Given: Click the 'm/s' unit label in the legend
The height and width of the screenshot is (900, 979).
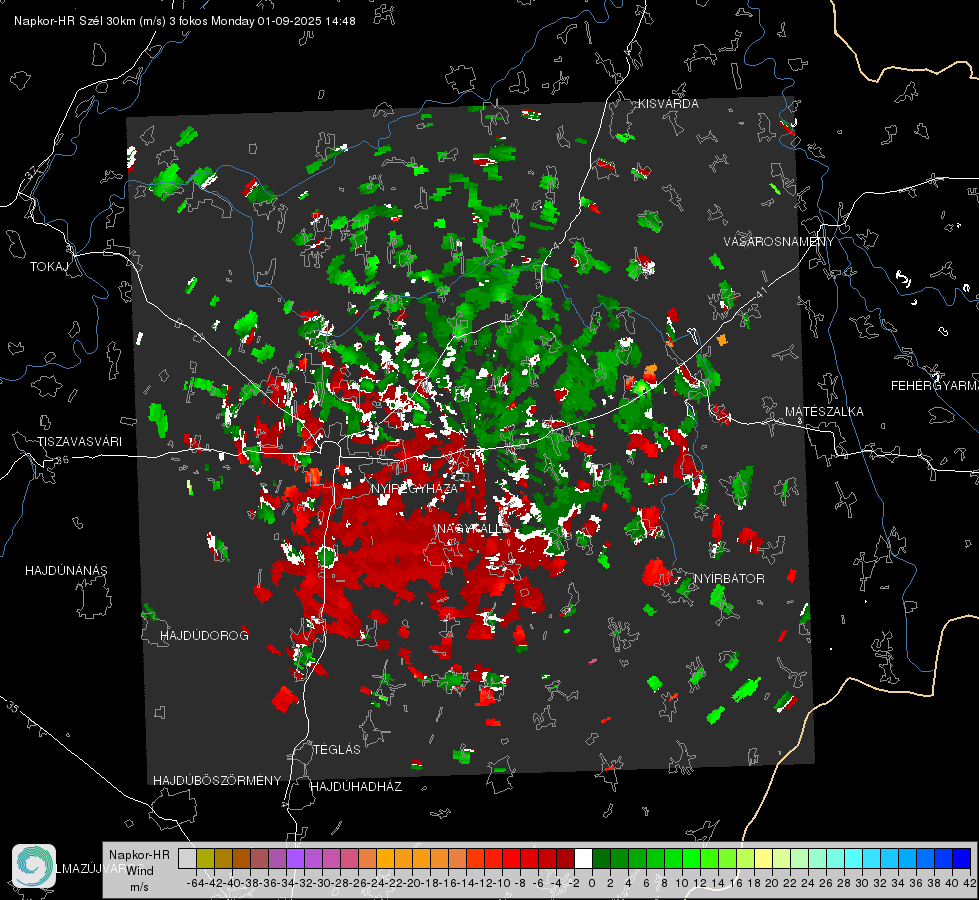Looking at the screenshot, I should [139, 887].
